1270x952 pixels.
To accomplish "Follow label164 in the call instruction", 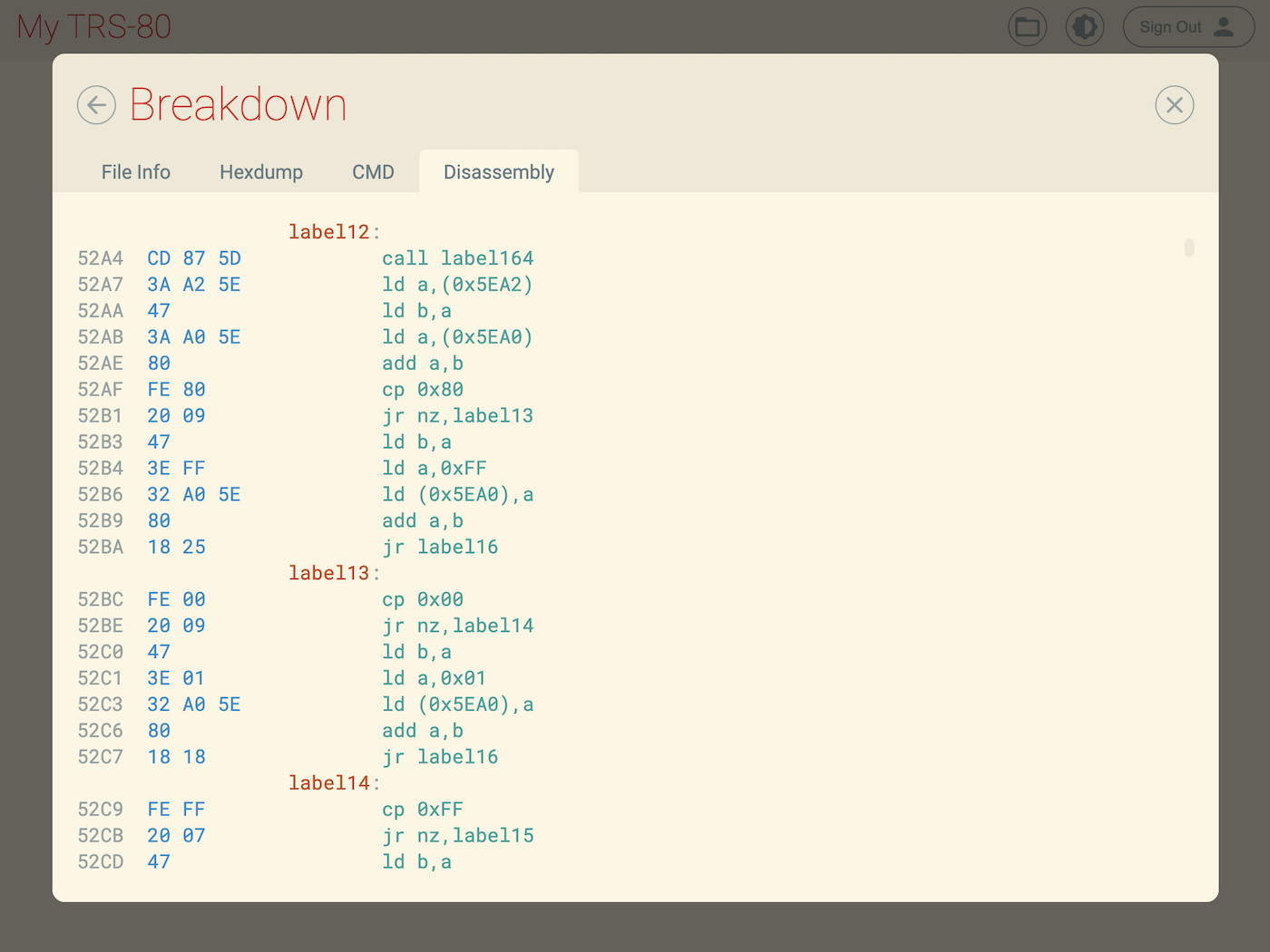I will pos(487,258).
